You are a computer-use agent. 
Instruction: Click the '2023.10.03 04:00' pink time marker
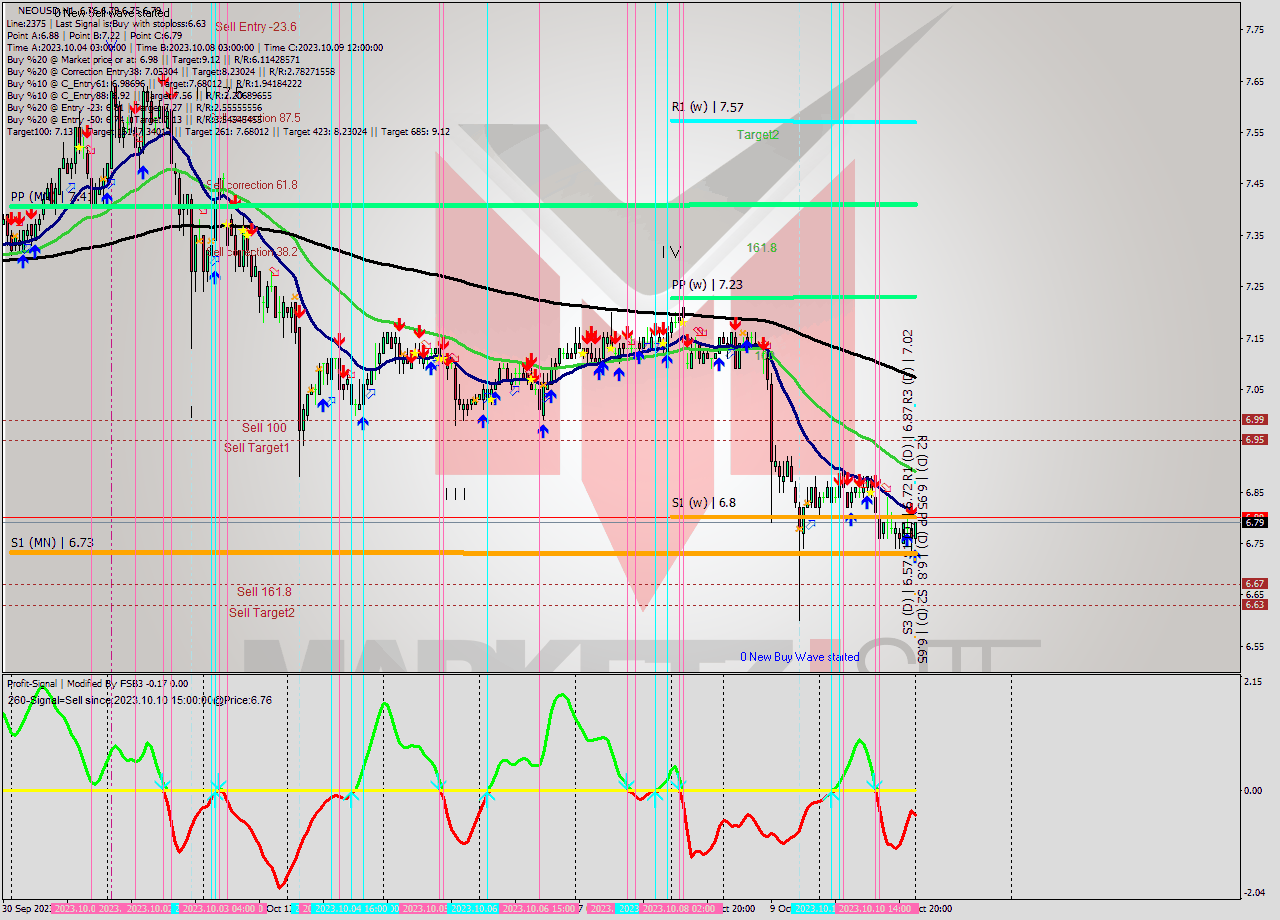click(220, 909)
